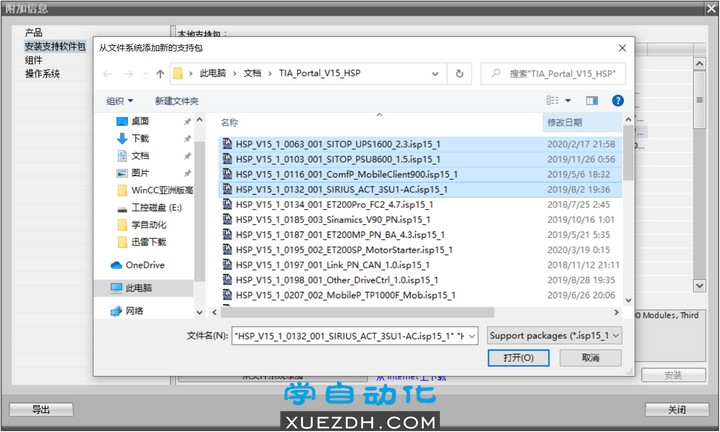Select file HSP_V15_1_0103_001_SITOP_PSU8600_1.5
Image resolution: width=720 pixels, height=432 pixels.
pos(420,159)
